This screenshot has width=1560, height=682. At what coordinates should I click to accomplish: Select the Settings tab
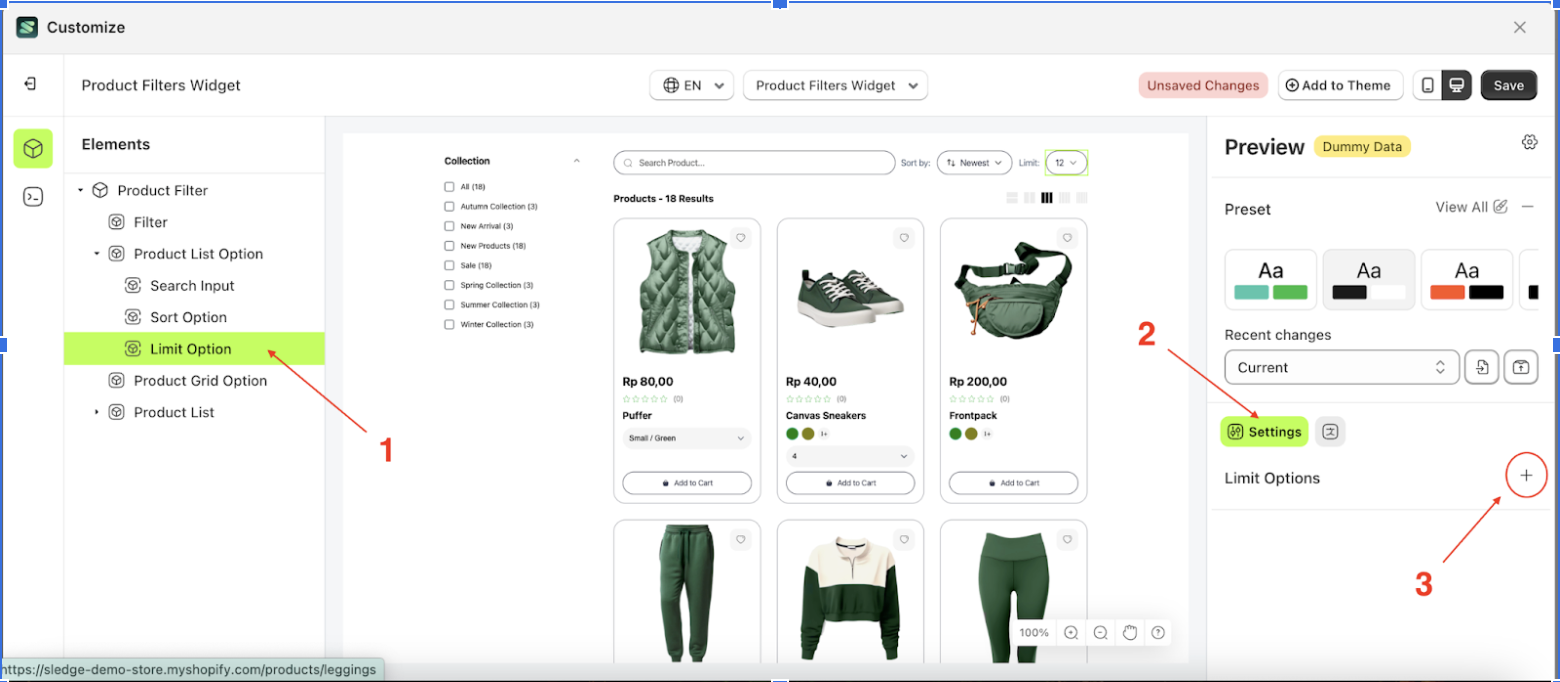[1264, 431]
